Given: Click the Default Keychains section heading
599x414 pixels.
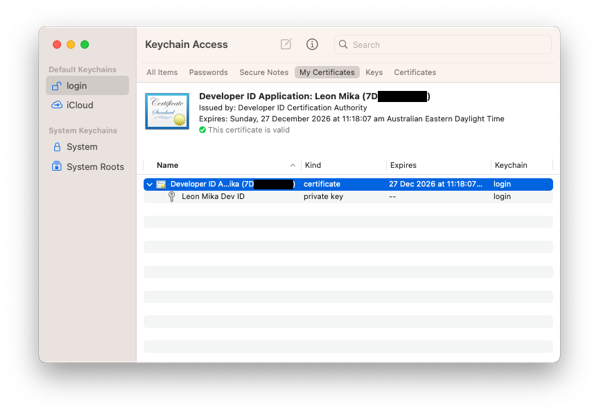Looking at the screenshot, I should pyautogui.click(x=82, y=70).
